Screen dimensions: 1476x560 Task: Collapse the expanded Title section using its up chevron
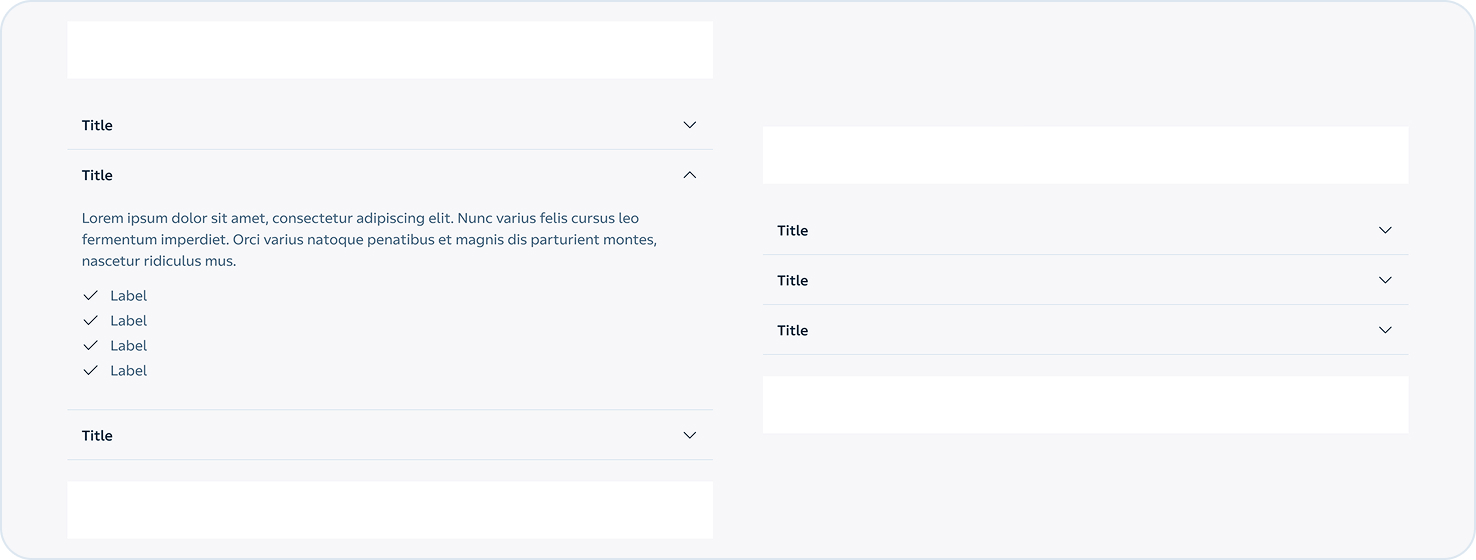click(689, 175)
